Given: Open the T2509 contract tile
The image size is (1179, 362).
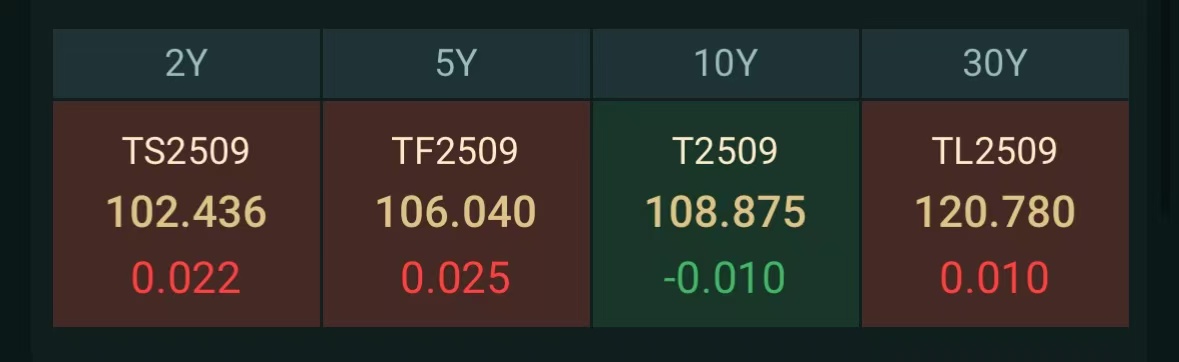Looking at the screenshot, I should pos(726,214).
